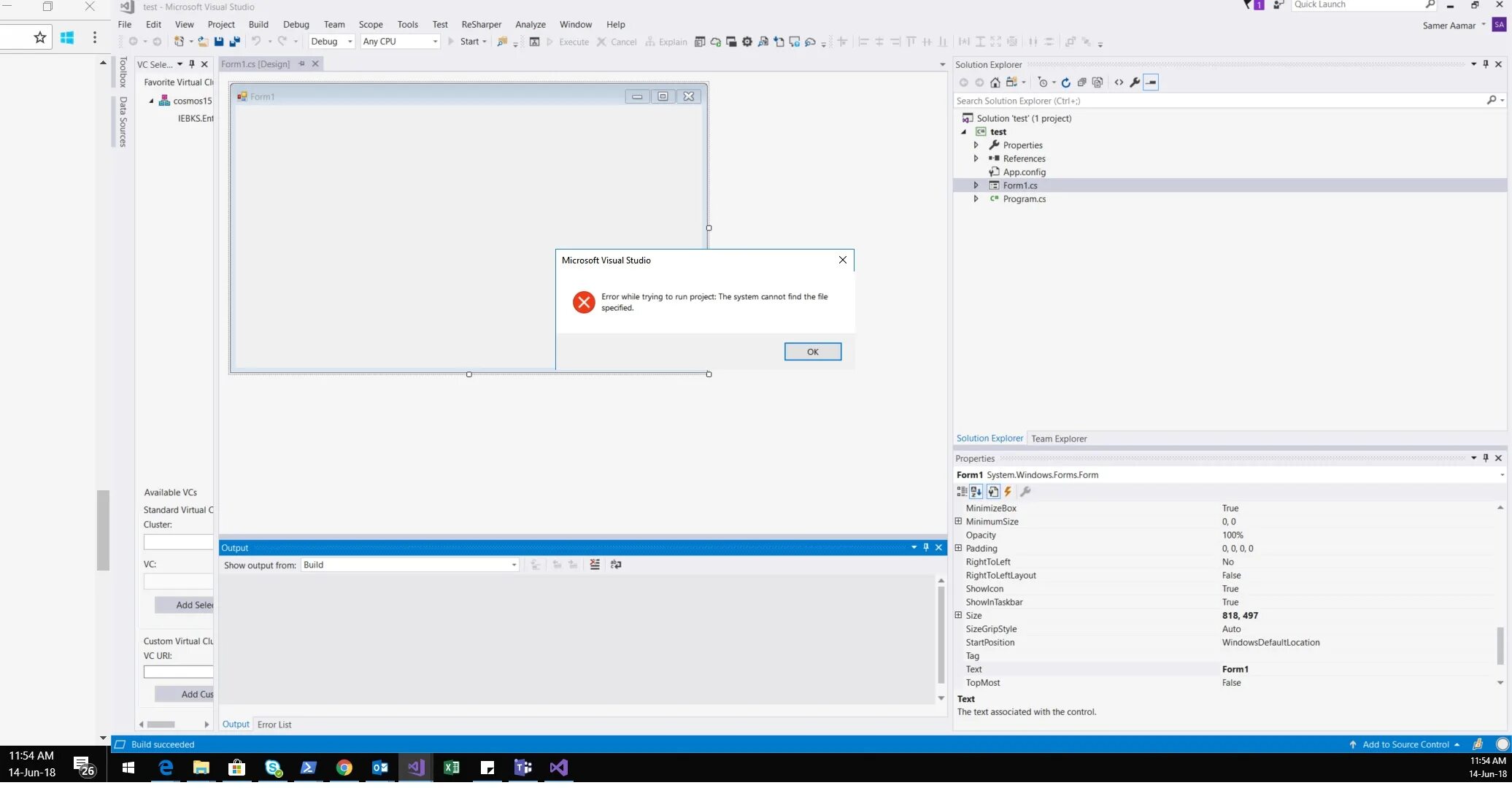Click the feedback icon beside Quick Launch

pos(1278,5)
